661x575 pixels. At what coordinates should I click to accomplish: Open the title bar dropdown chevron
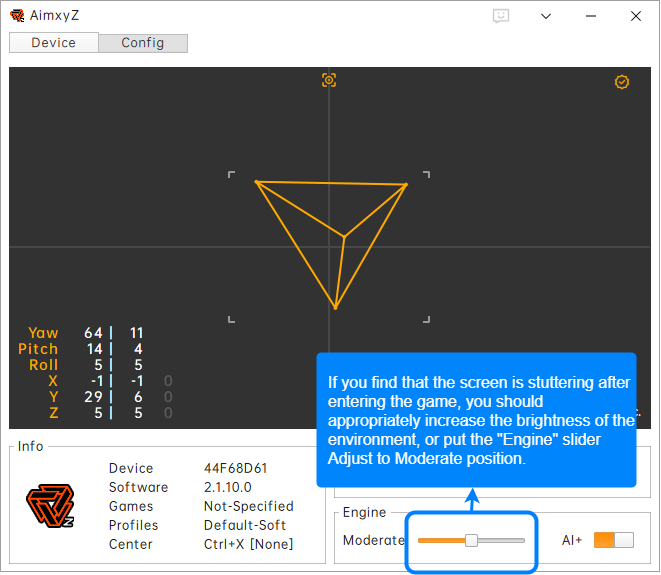pyautogui.click(x=545, y=16)
